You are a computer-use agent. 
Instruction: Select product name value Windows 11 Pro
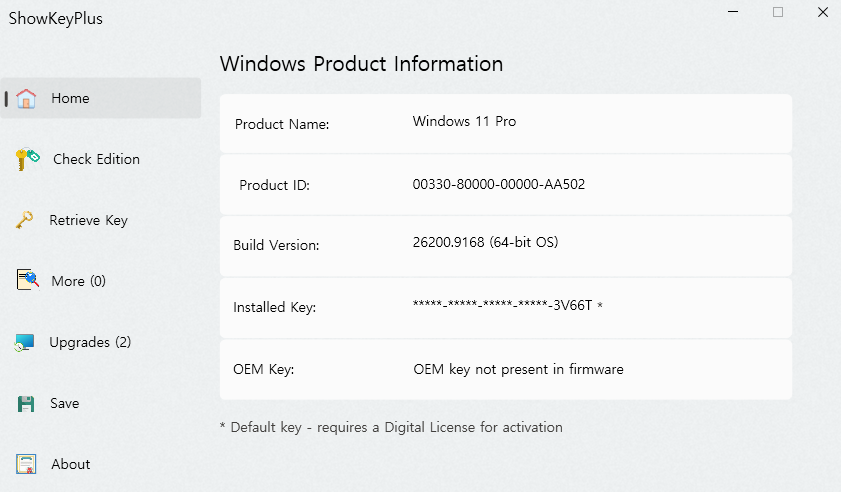pyautogui.click(x=464, y=121)
